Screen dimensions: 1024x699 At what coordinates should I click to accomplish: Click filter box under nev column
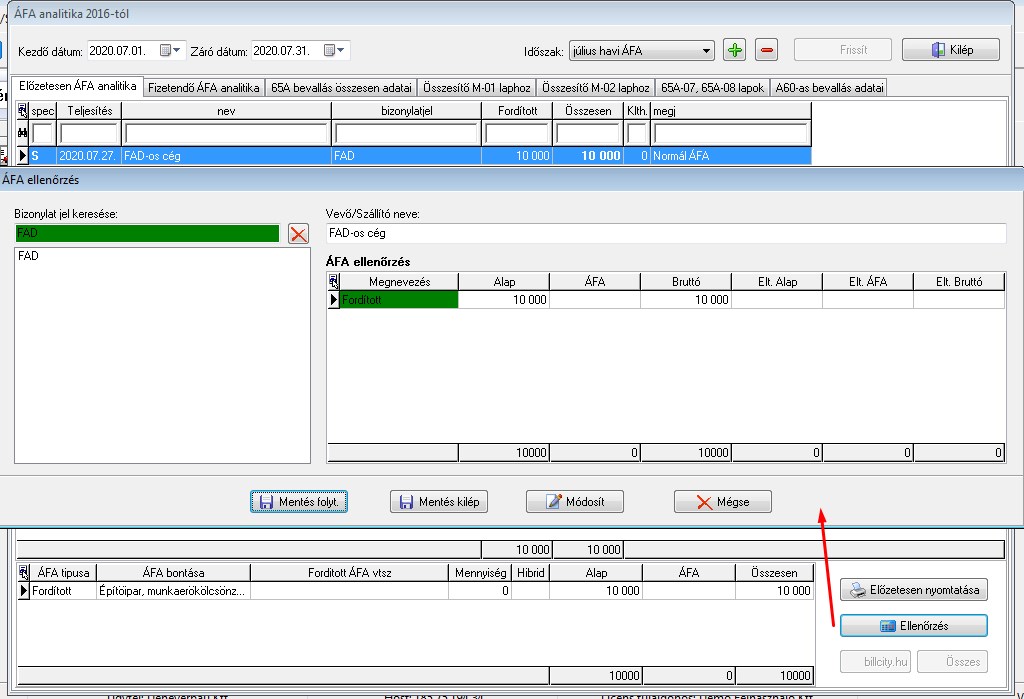pos(226,133)
